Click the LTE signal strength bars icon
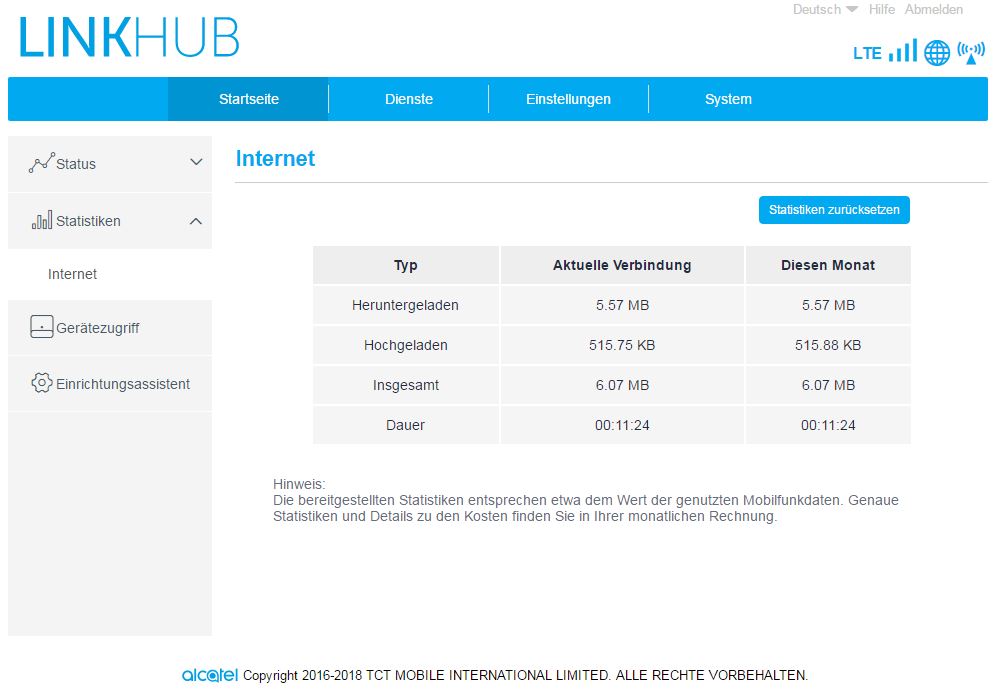This screenshot has height=699, width=994. (x=902, y=51)
